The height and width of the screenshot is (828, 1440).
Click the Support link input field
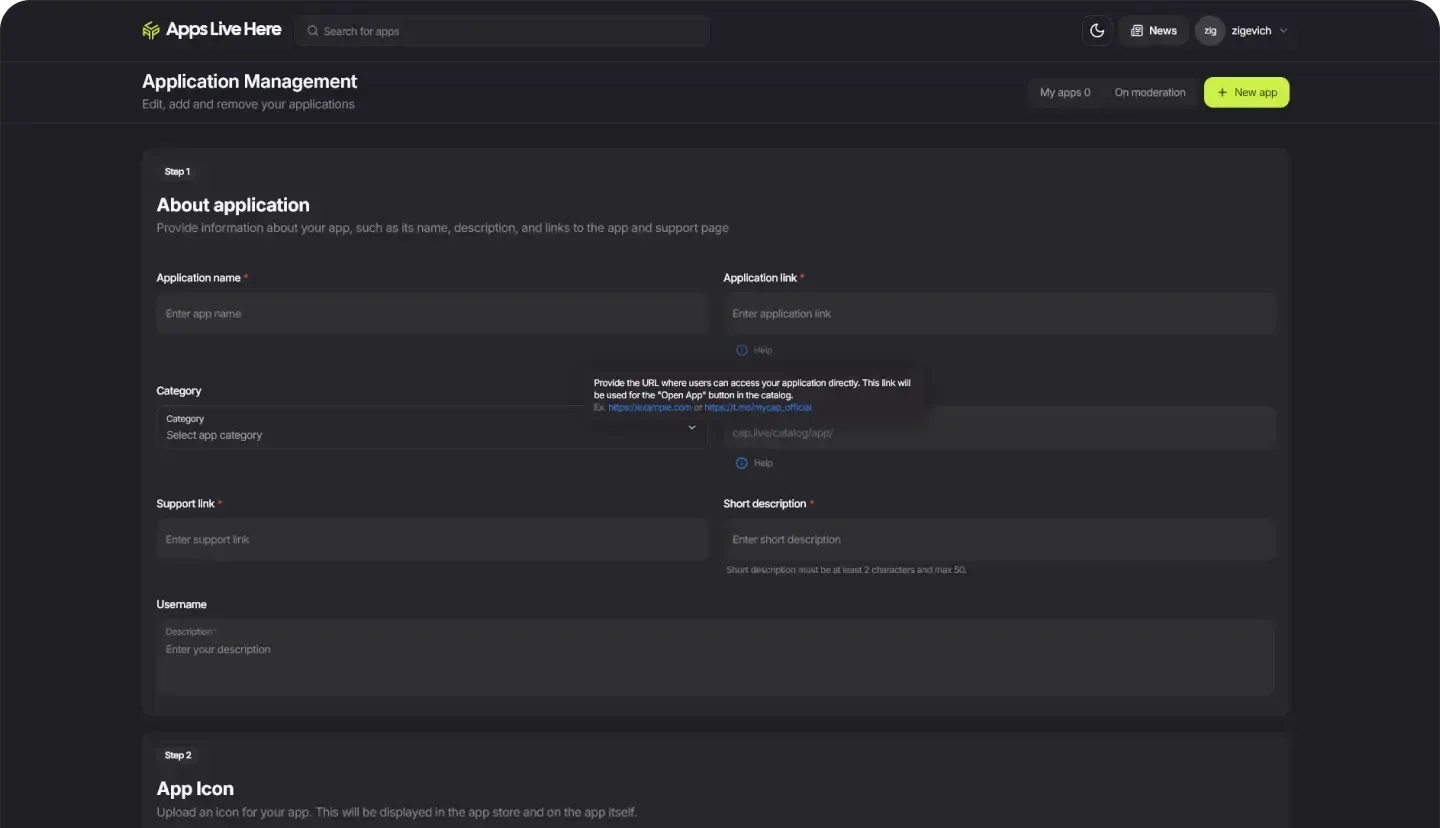click(431, 540)
